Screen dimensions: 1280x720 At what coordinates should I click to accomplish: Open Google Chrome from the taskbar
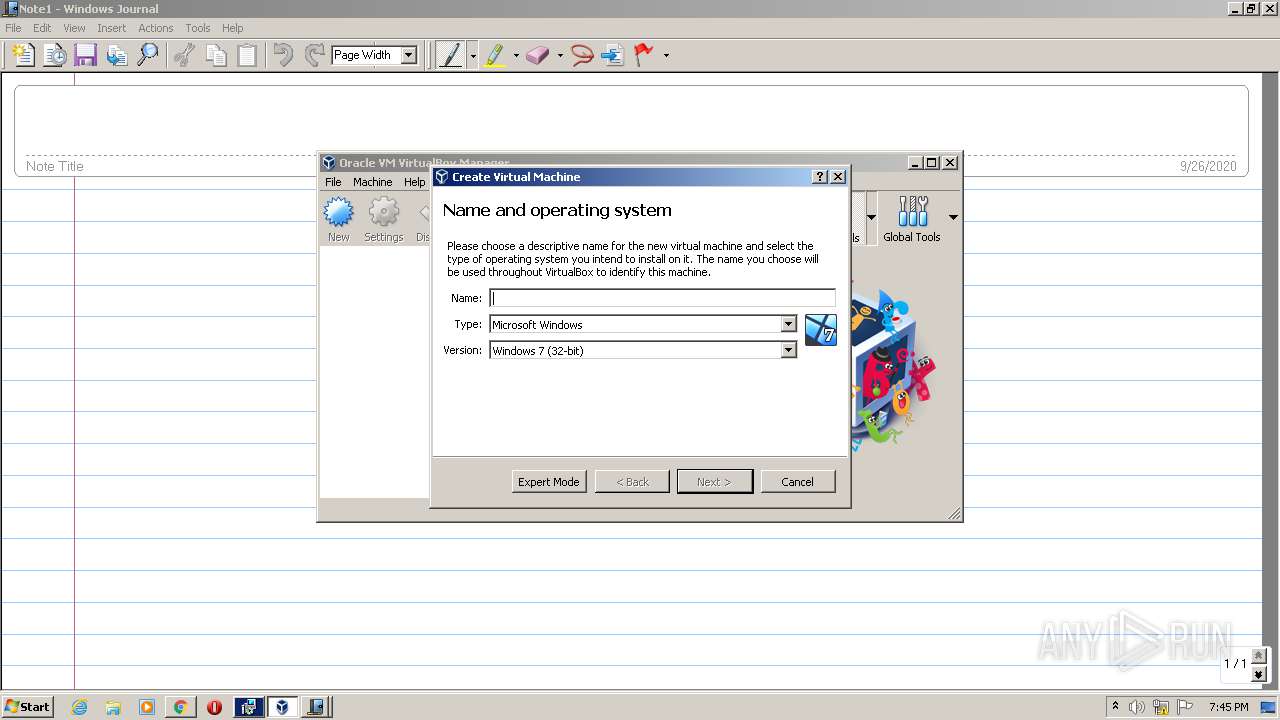tap(180, 707)
